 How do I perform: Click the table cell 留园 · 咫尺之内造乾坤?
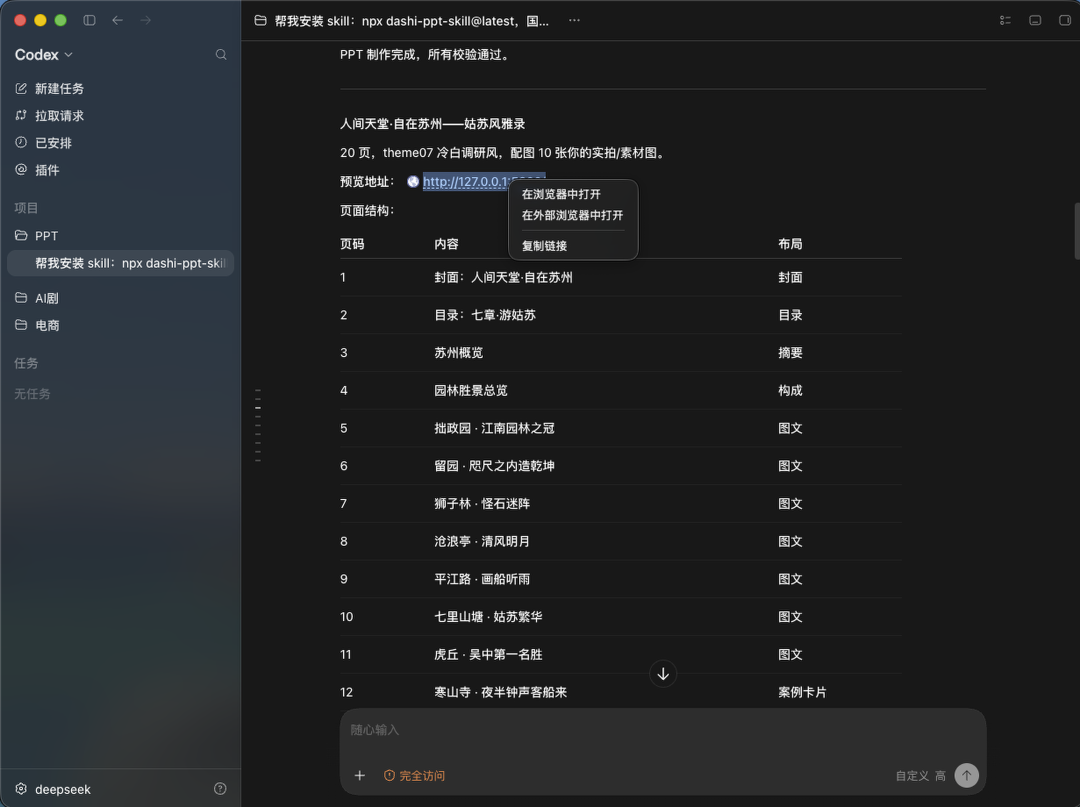pos(495,466)
